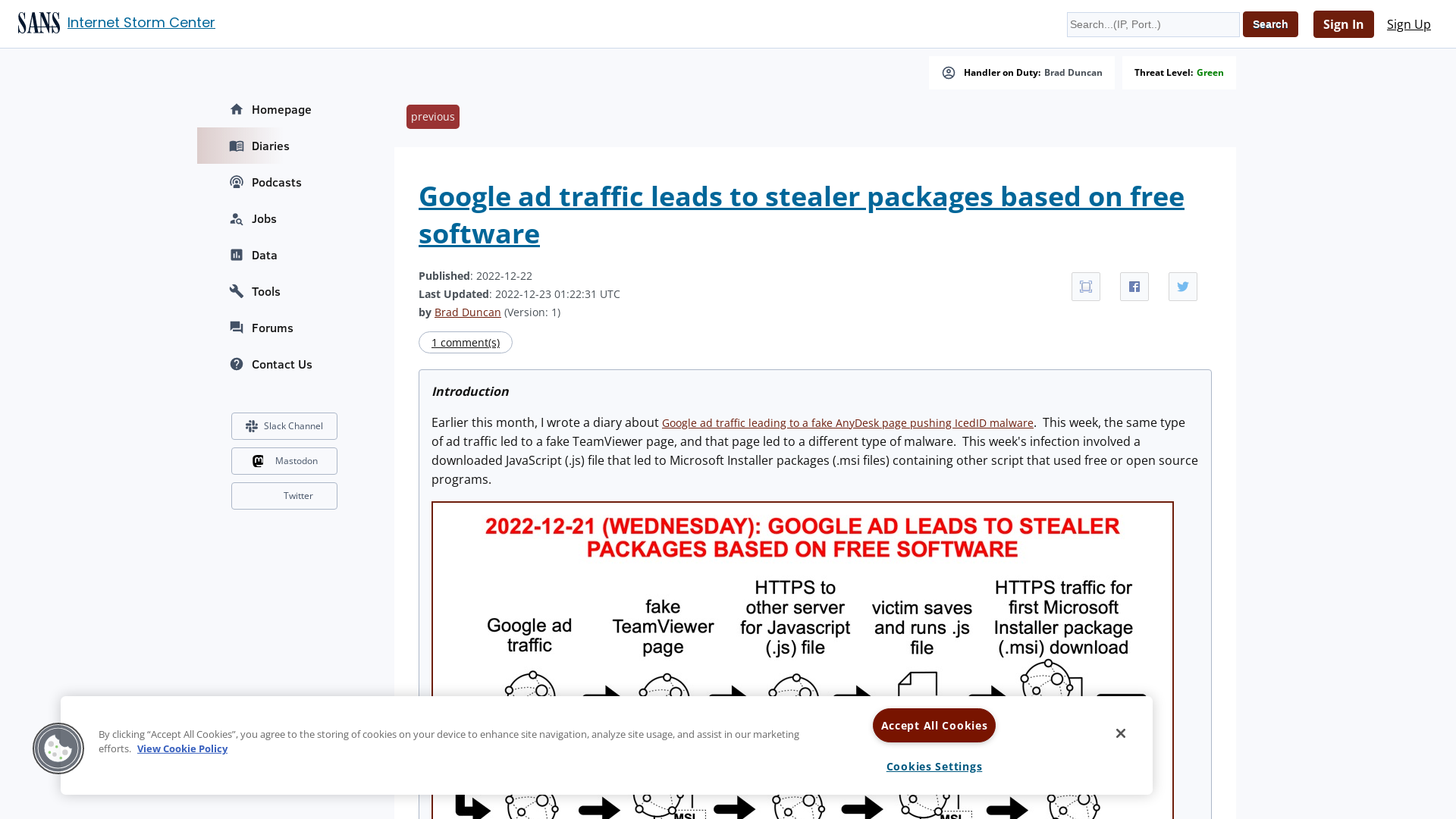1456x819 pixels.
Task: Click the Data navigation icon
Action: pyautogui.click(x=236, y=255)
